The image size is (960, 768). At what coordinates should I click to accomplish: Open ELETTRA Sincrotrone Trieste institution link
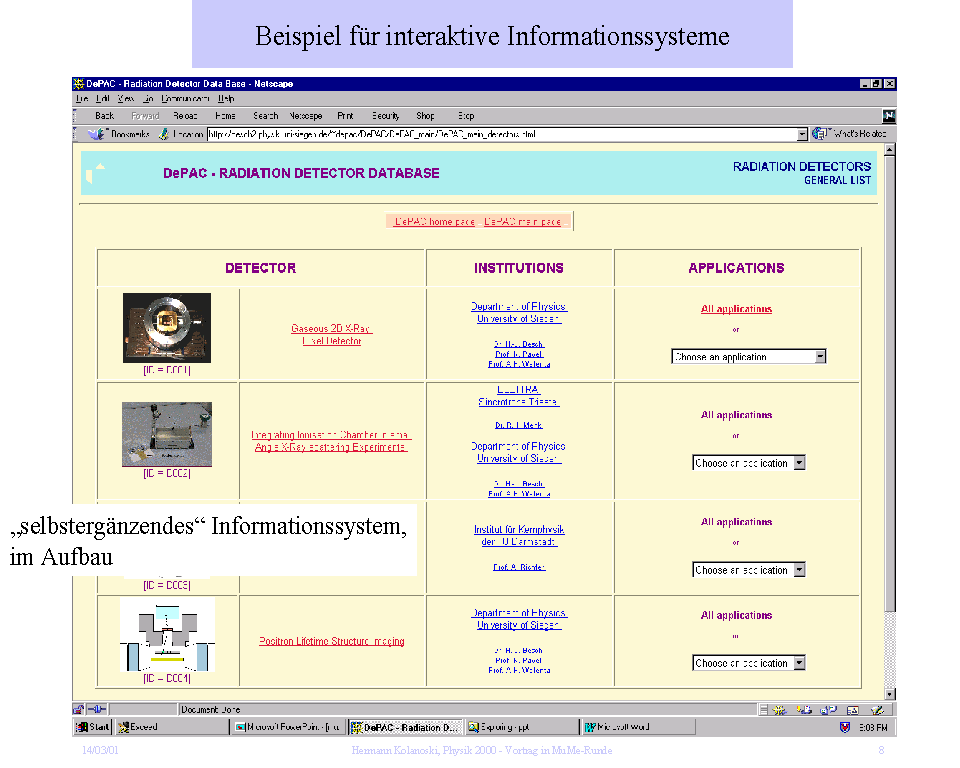point(519,396)
